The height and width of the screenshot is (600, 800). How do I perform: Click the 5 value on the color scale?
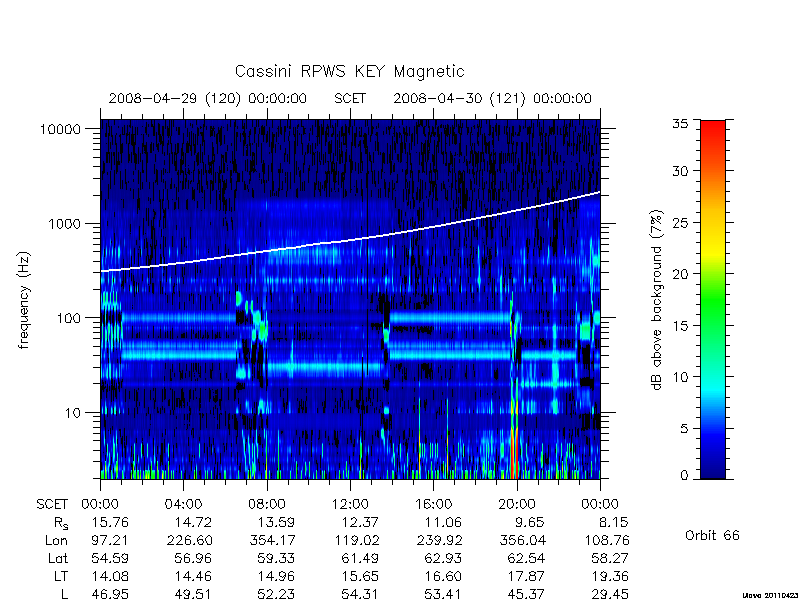coord(684,429)
